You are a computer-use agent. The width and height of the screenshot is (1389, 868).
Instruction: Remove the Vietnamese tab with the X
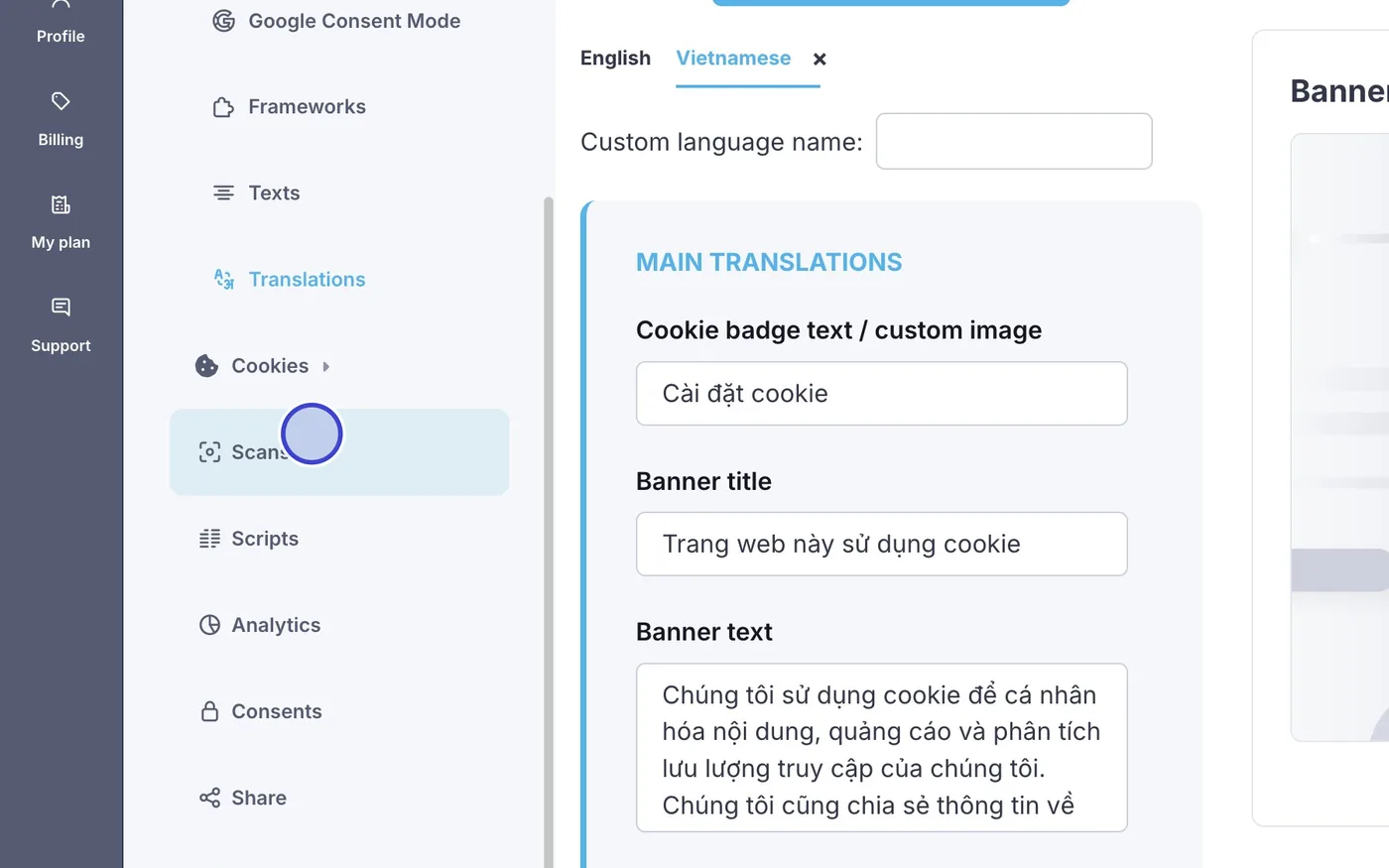click(x=820, y=60)
